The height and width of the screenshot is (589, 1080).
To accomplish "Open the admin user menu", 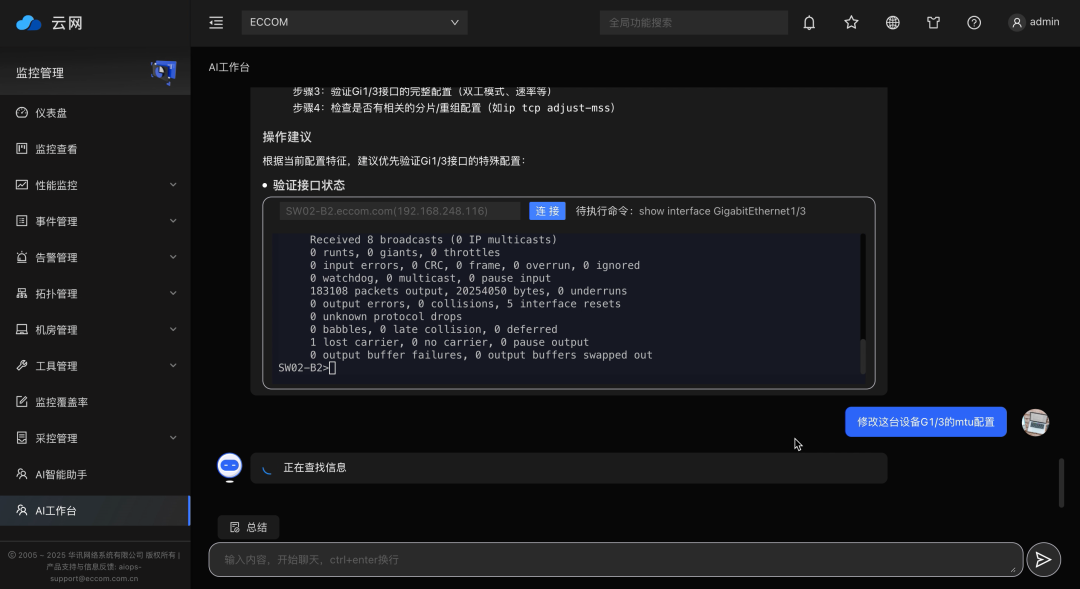I will [x=1034, y=22].
